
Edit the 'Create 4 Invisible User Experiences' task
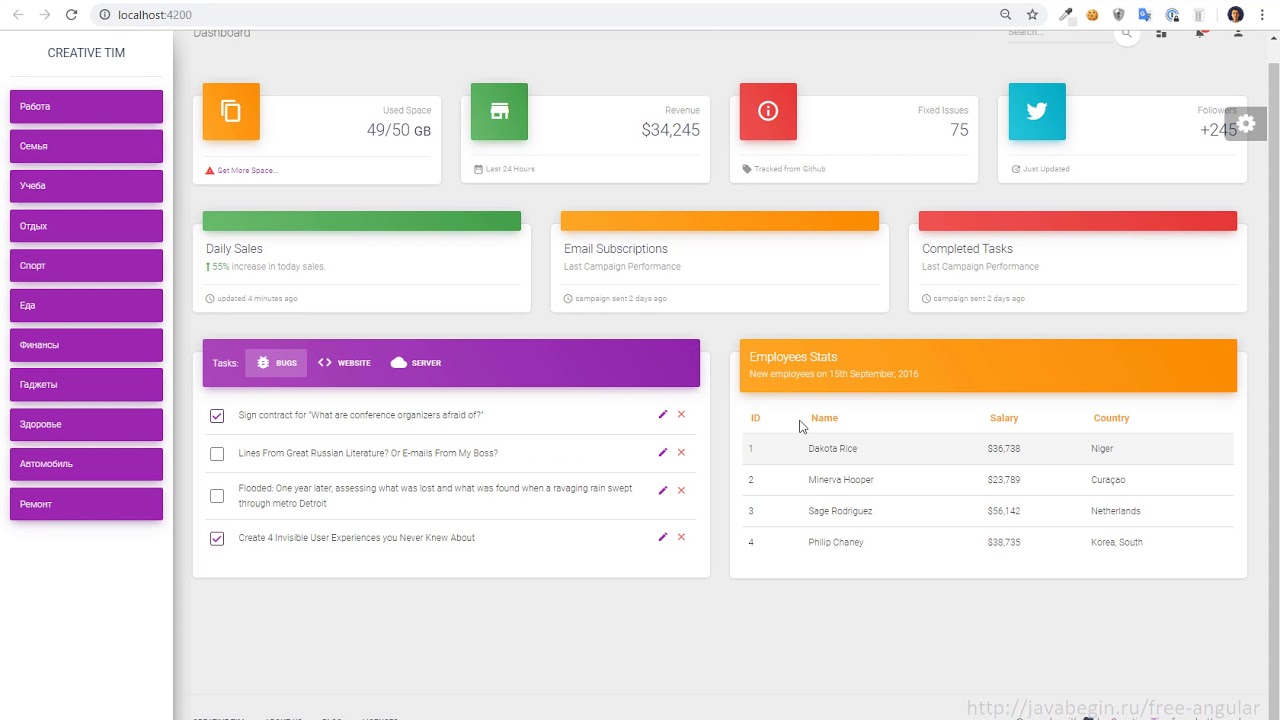coord(662,537)
